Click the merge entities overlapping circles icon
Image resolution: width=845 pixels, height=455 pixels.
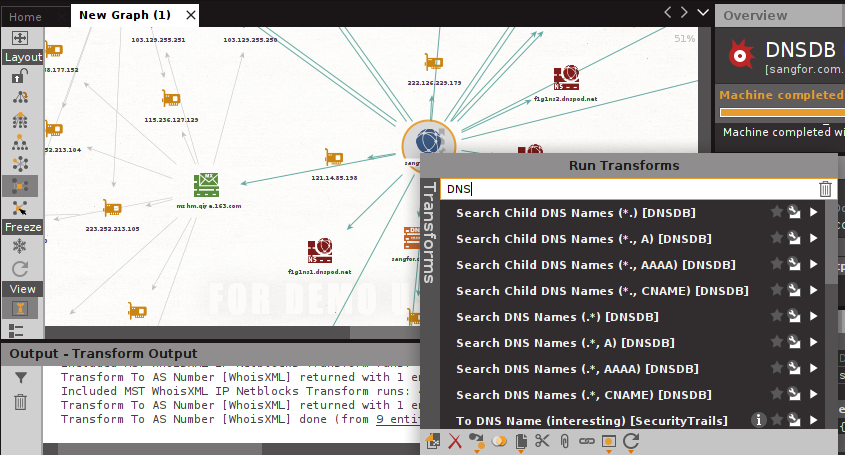click(500, 442)
